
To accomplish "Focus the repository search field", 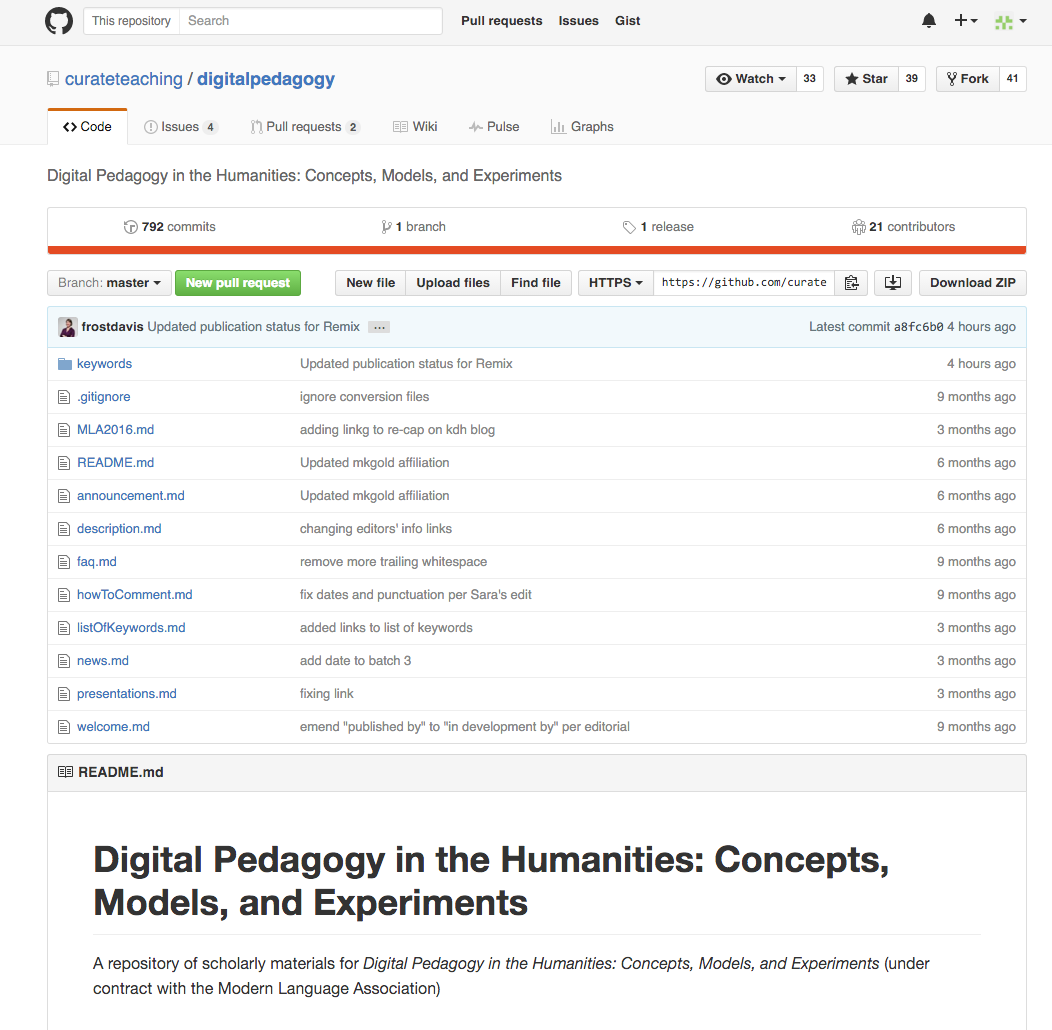I will [x=311, y=21].
